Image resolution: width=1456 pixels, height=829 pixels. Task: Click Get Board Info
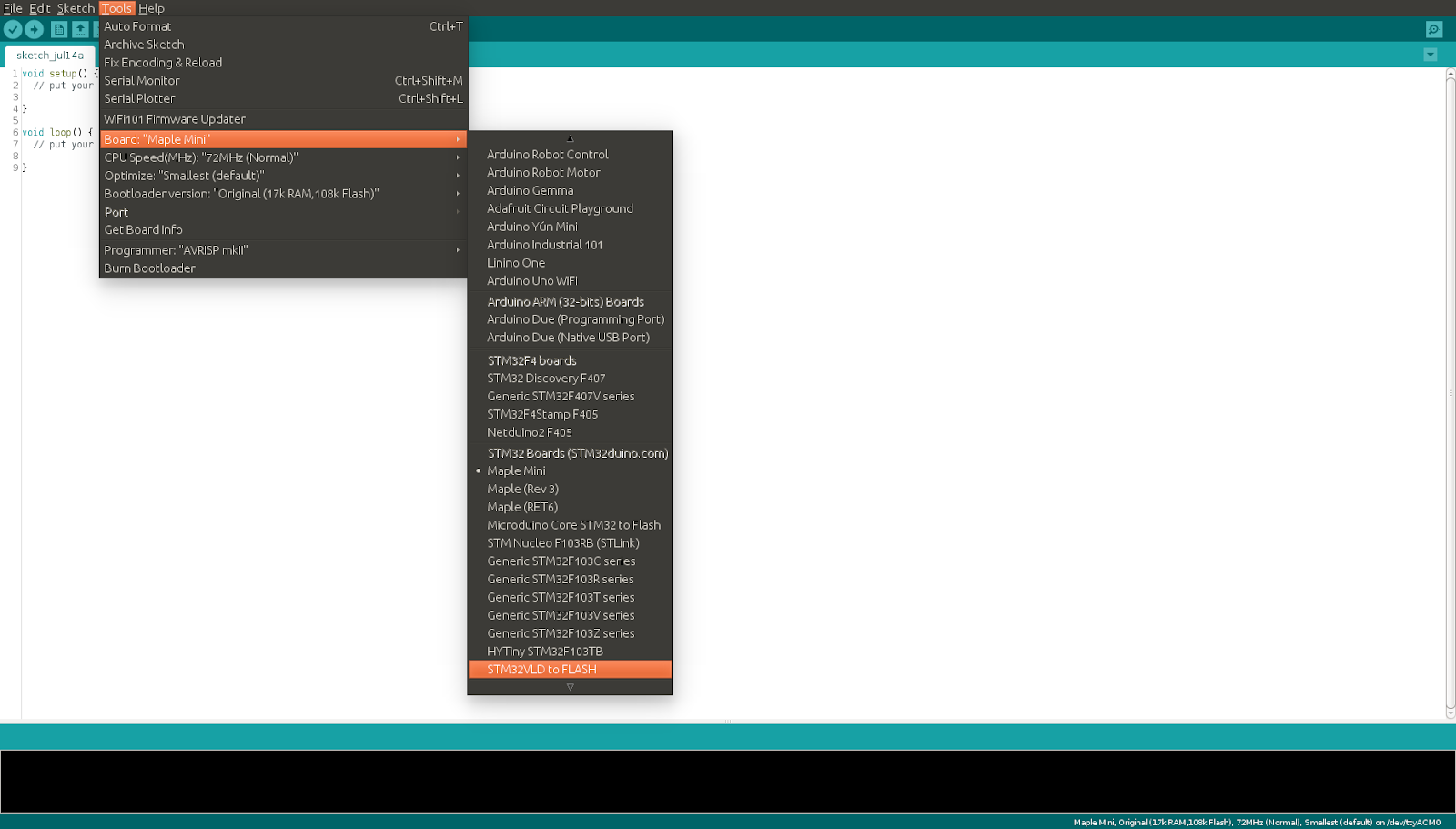[143, 229]
